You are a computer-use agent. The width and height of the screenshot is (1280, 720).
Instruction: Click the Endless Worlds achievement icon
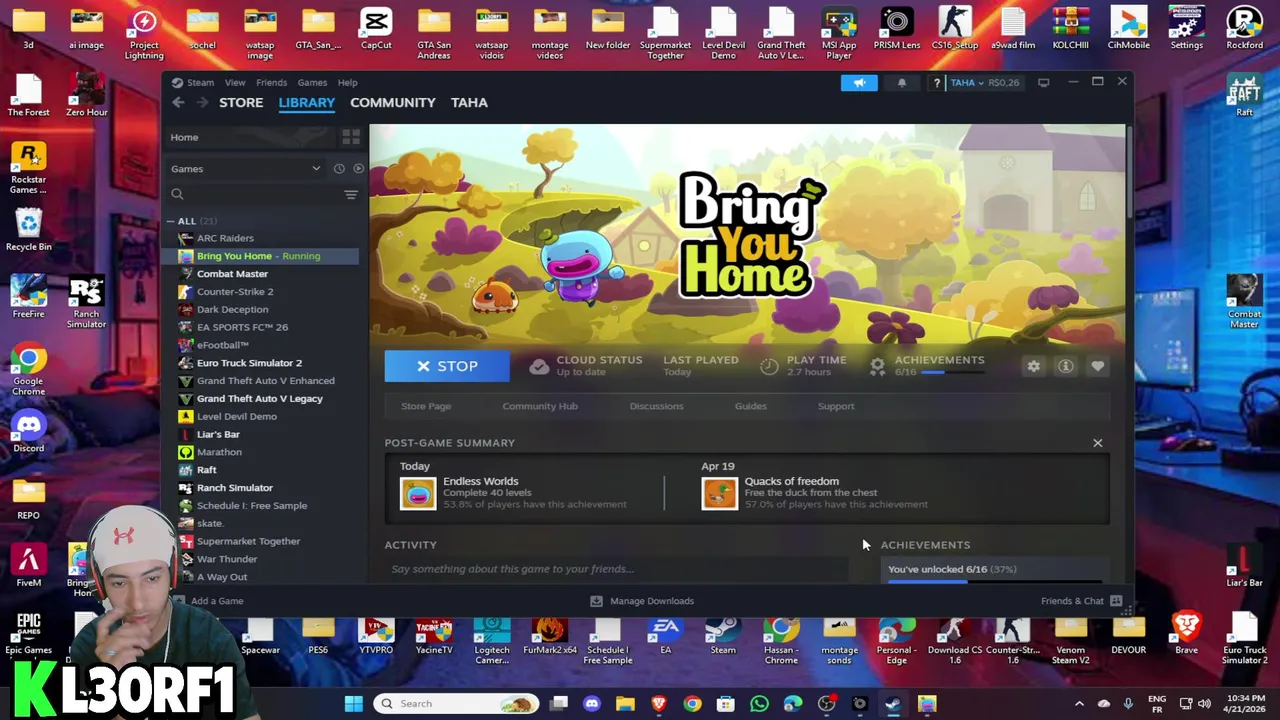[x=418, y=493]
